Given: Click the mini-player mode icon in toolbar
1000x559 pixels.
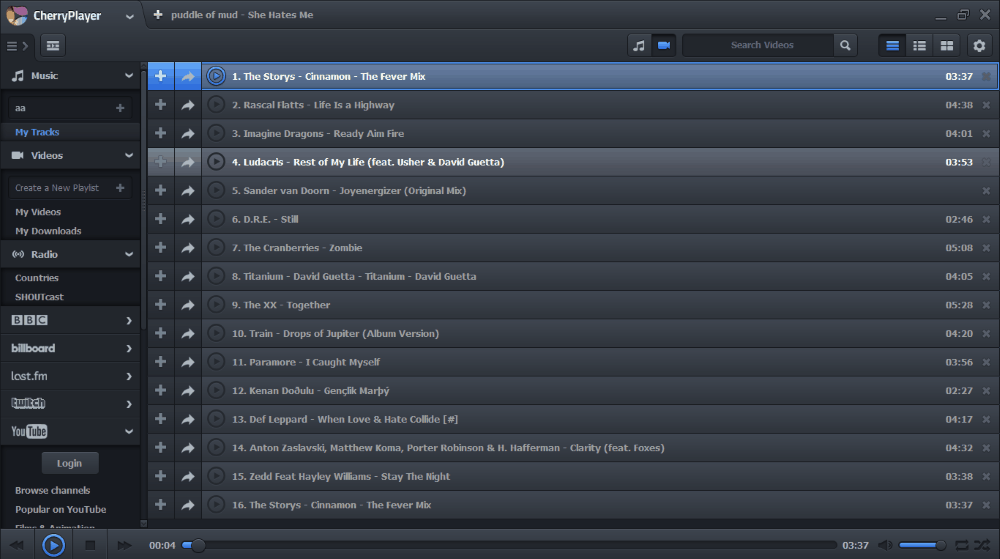Looking at the screenshot, I should click(x=53, y=45).
